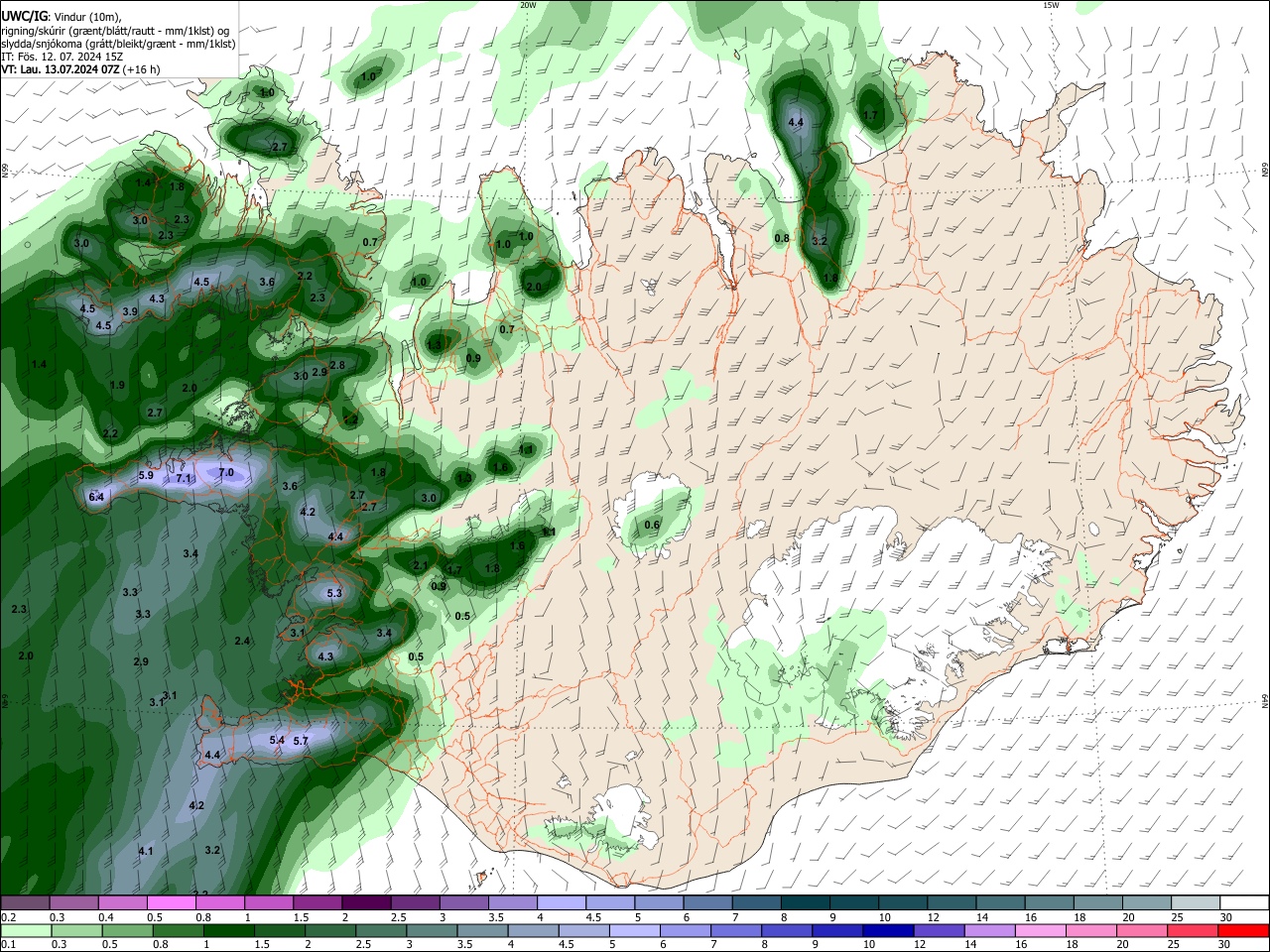Select the 'IT: Fös. 12. 07. 2024 15Z' line
1270x952 pixels.
pyautogui.click(x=61, y=57)
